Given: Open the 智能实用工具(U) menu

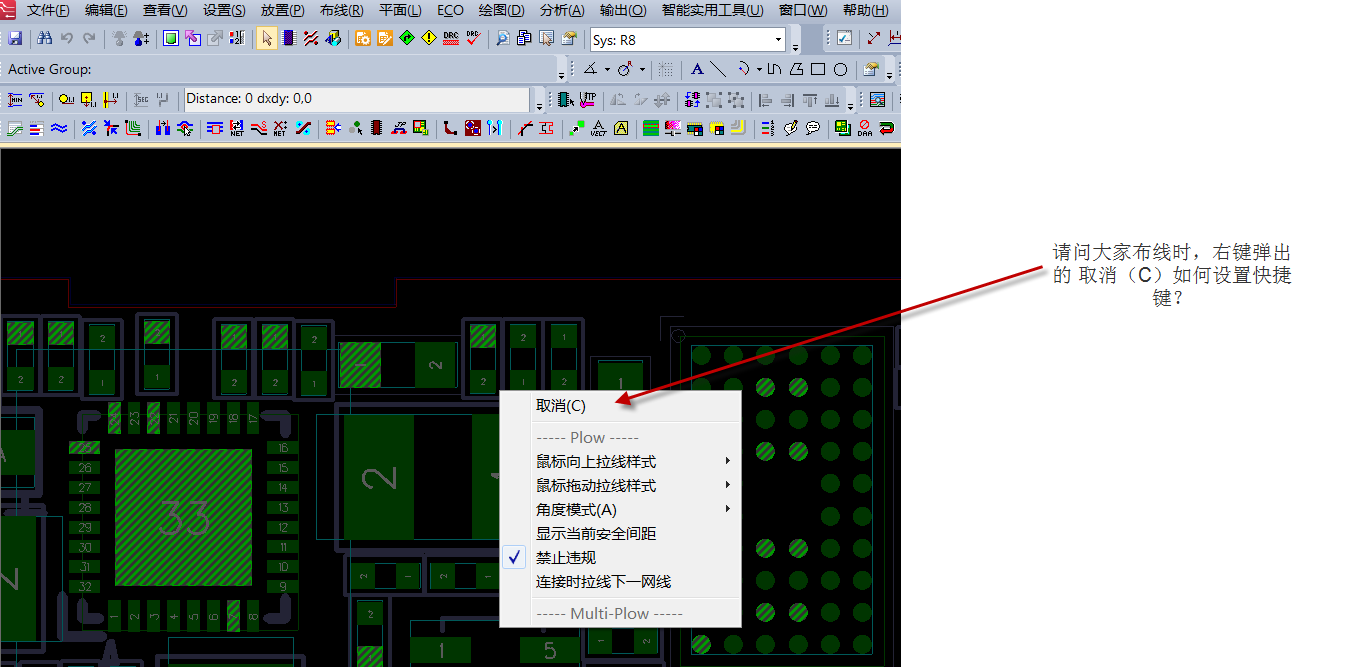Looking at the screenshot, I should click(712, 10).
